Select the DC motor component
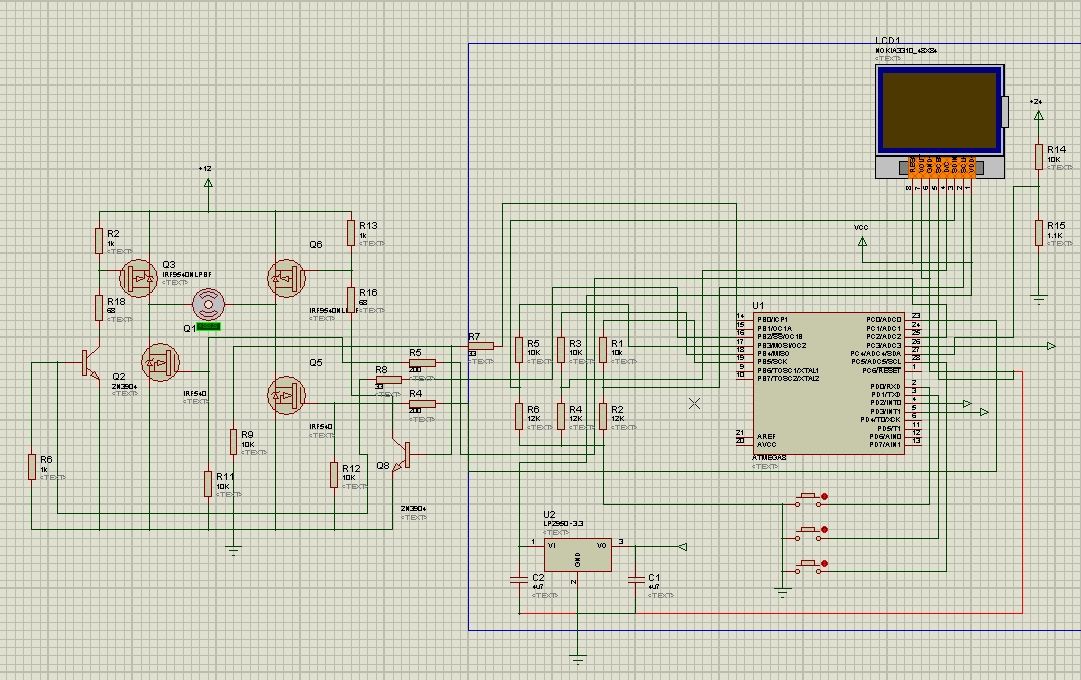 tap(209, 302)
